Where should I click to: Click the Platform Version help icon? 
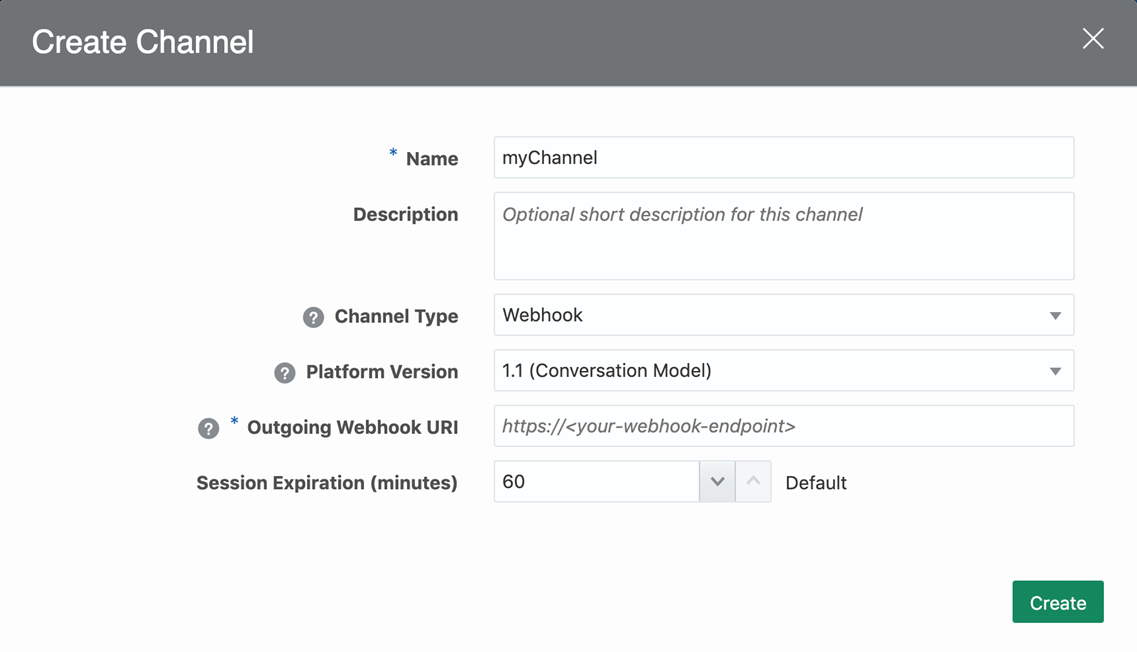coord(285,373)
